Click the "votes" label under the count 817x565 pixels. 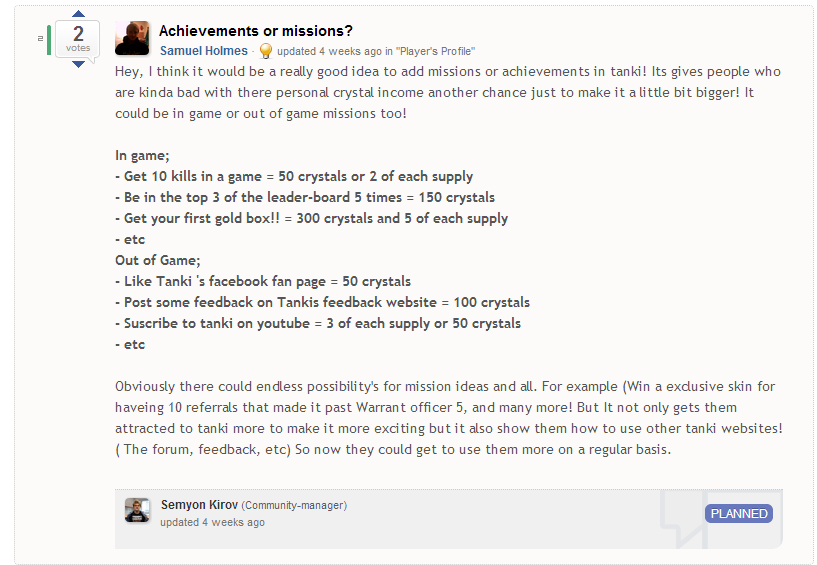pos(78,48)
